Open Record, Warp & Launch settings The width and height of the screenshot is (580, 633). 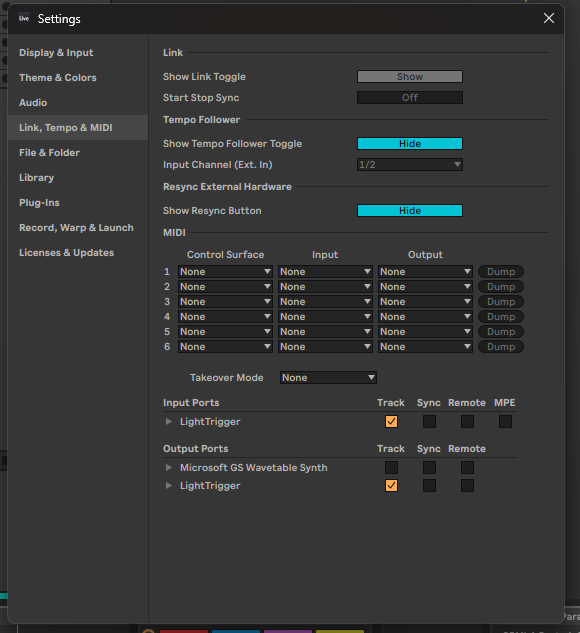coord(76,228)
